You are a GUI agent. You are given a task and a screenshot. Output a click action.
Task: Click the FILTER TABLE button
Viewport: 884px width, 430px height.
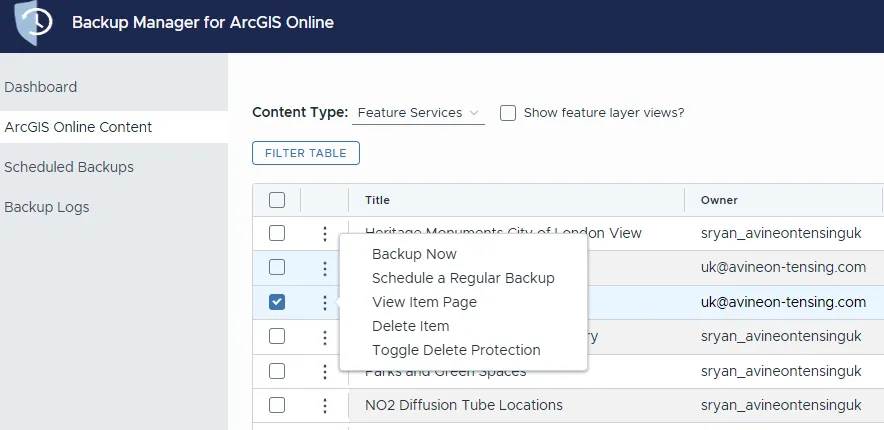coord(306,153)
